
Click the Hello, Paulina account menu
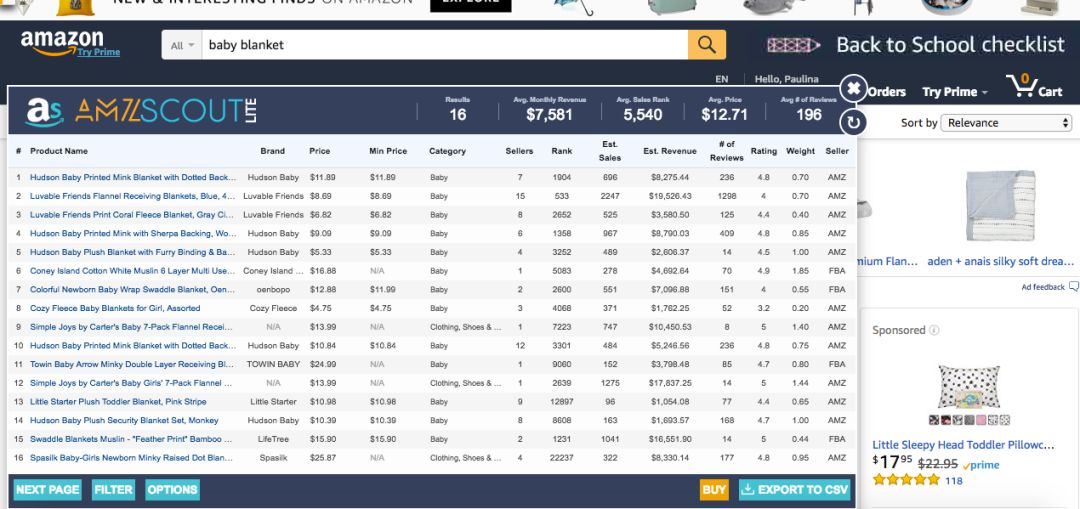[x=787, y=79]
